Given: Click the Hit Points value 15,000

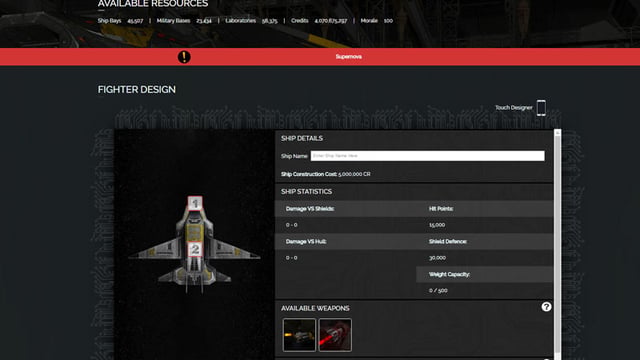Looking at the screenshot, I should point(437,225).
